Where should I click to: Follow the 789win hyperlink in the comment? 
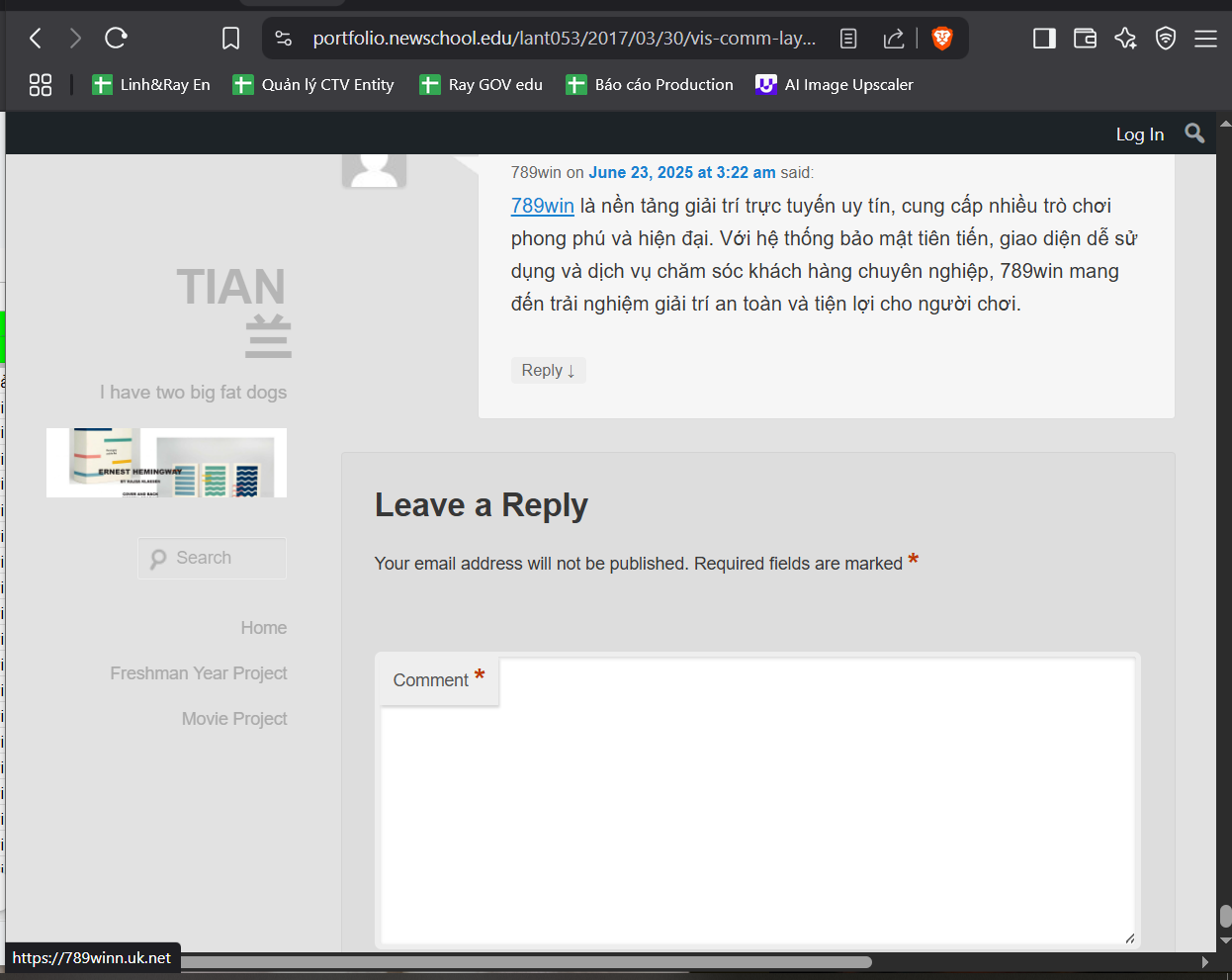point(543,206)
